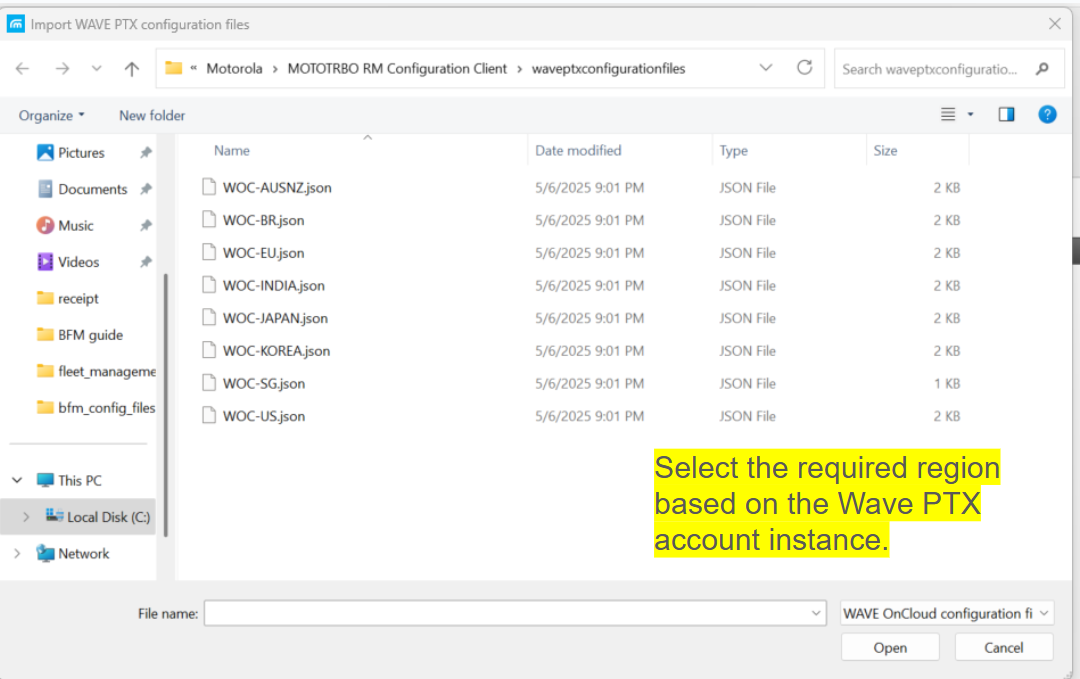Select the WOC-KOREA.json file
The height and width of the screenshot is (679, 1080).
276,351
